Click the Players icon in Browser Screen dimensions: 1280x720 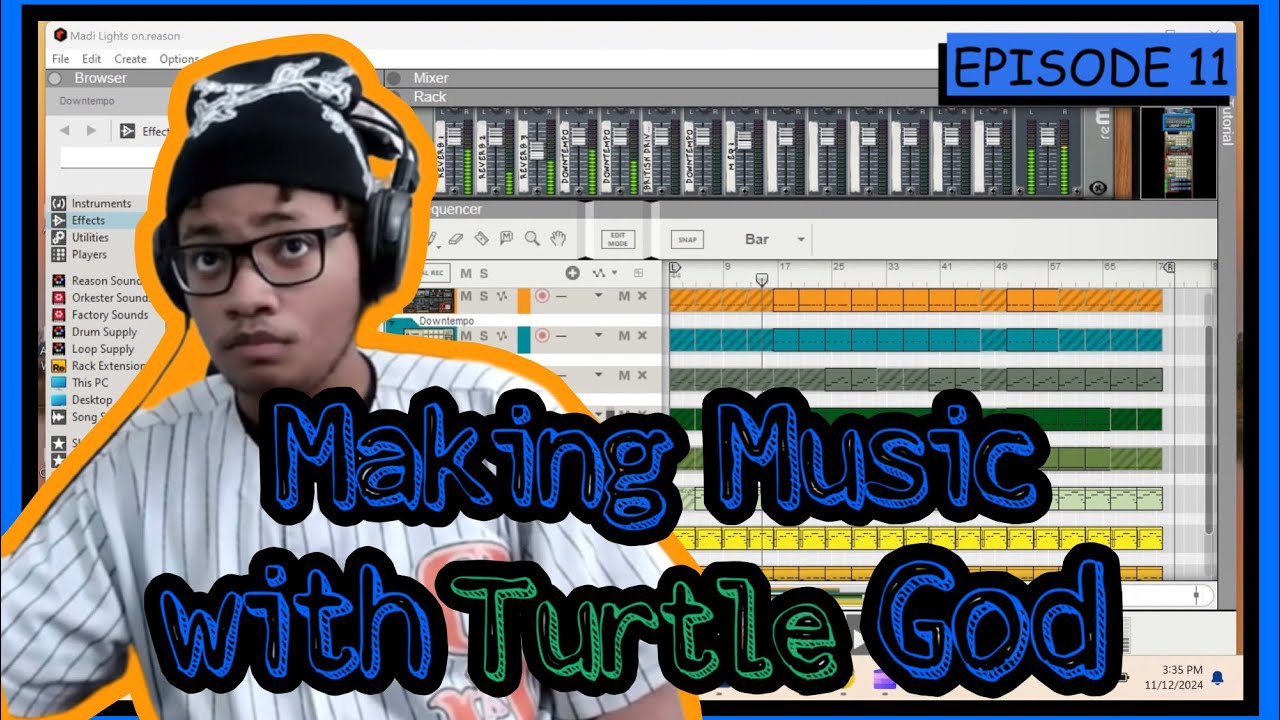[x=59, y=254]
